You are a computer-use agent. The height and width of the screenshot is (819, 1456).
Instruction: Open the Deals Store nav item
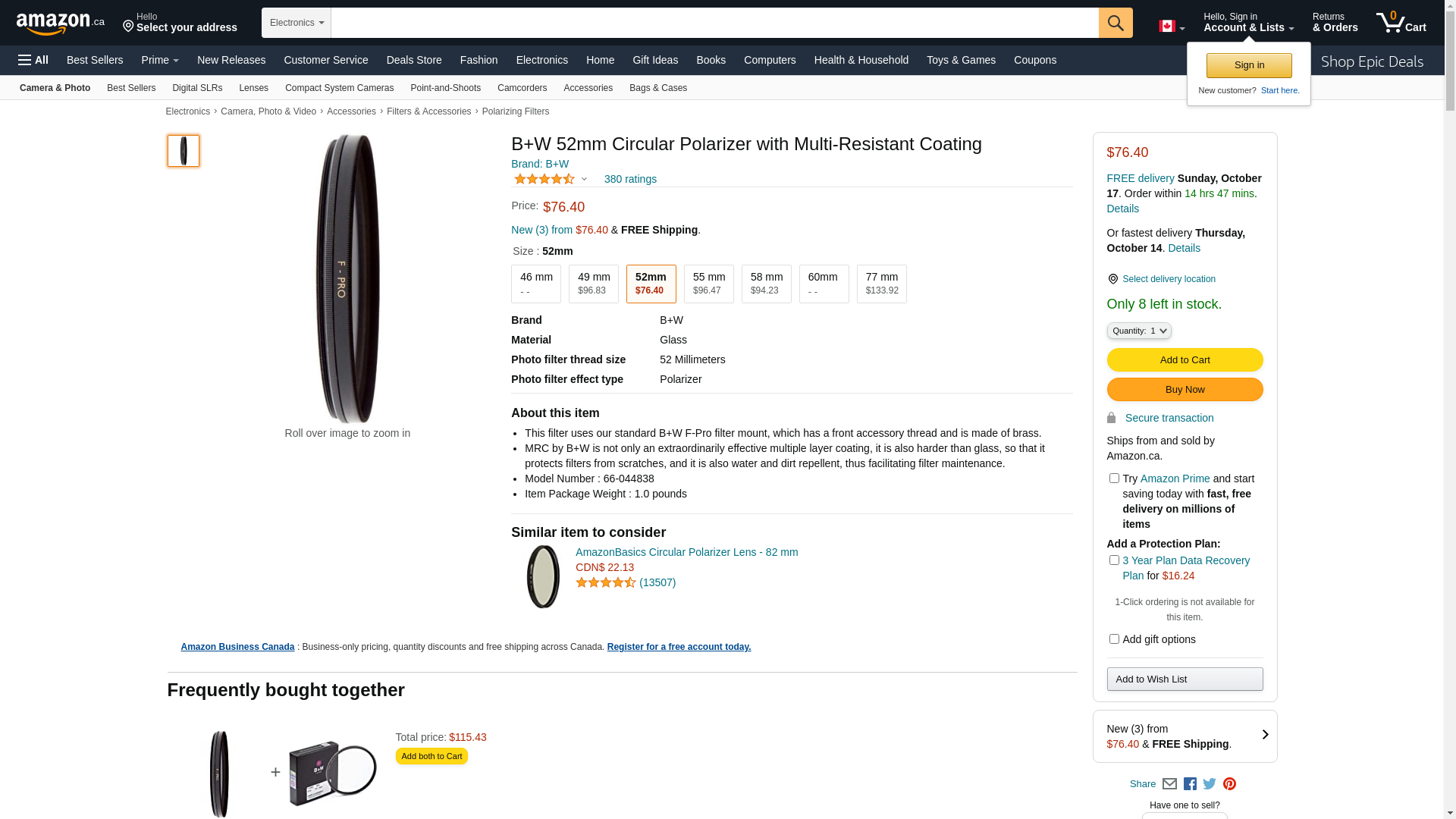coord(413,60)
